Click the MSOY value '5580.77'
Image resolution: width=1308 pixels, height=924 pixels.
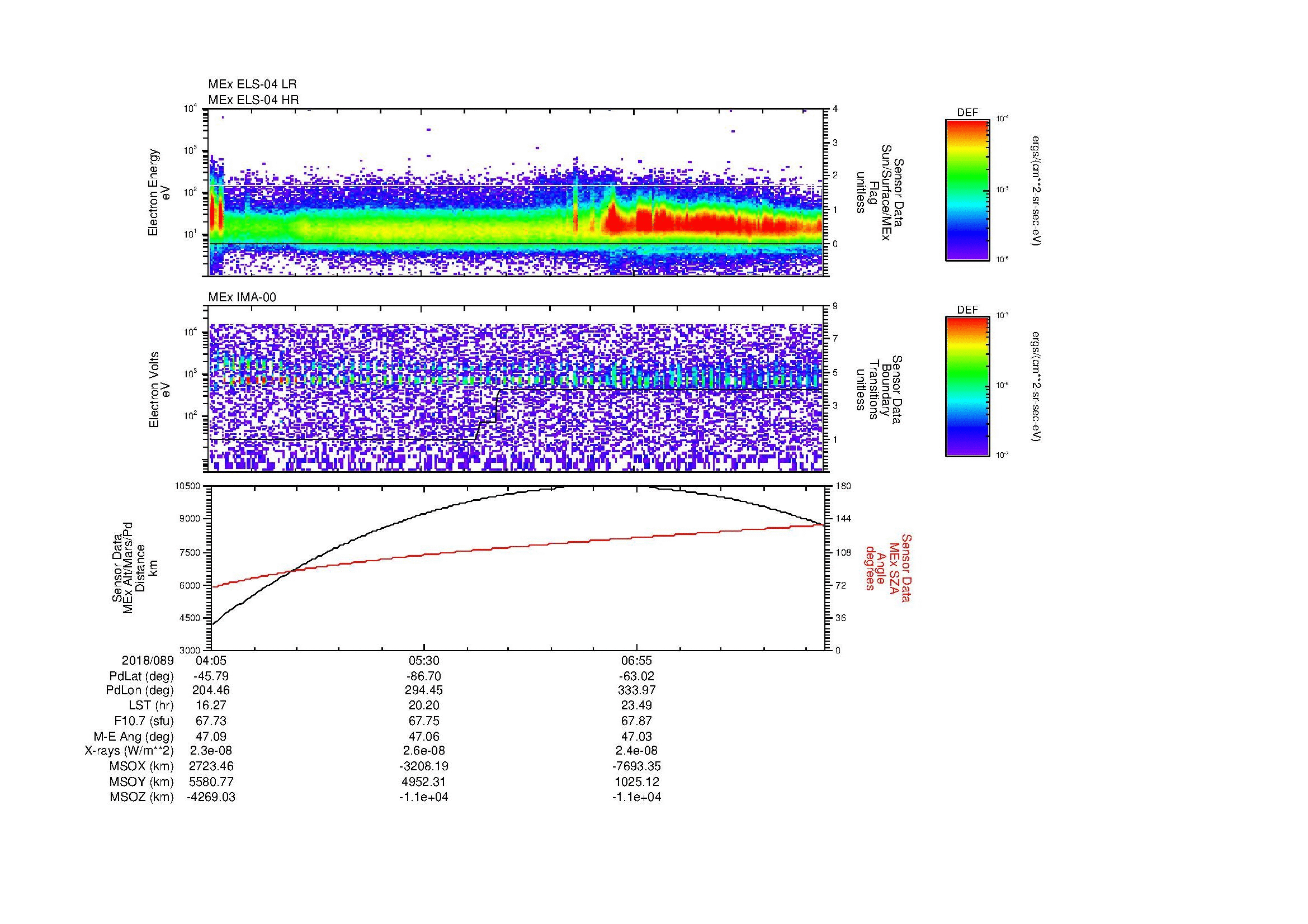(211, 781)
